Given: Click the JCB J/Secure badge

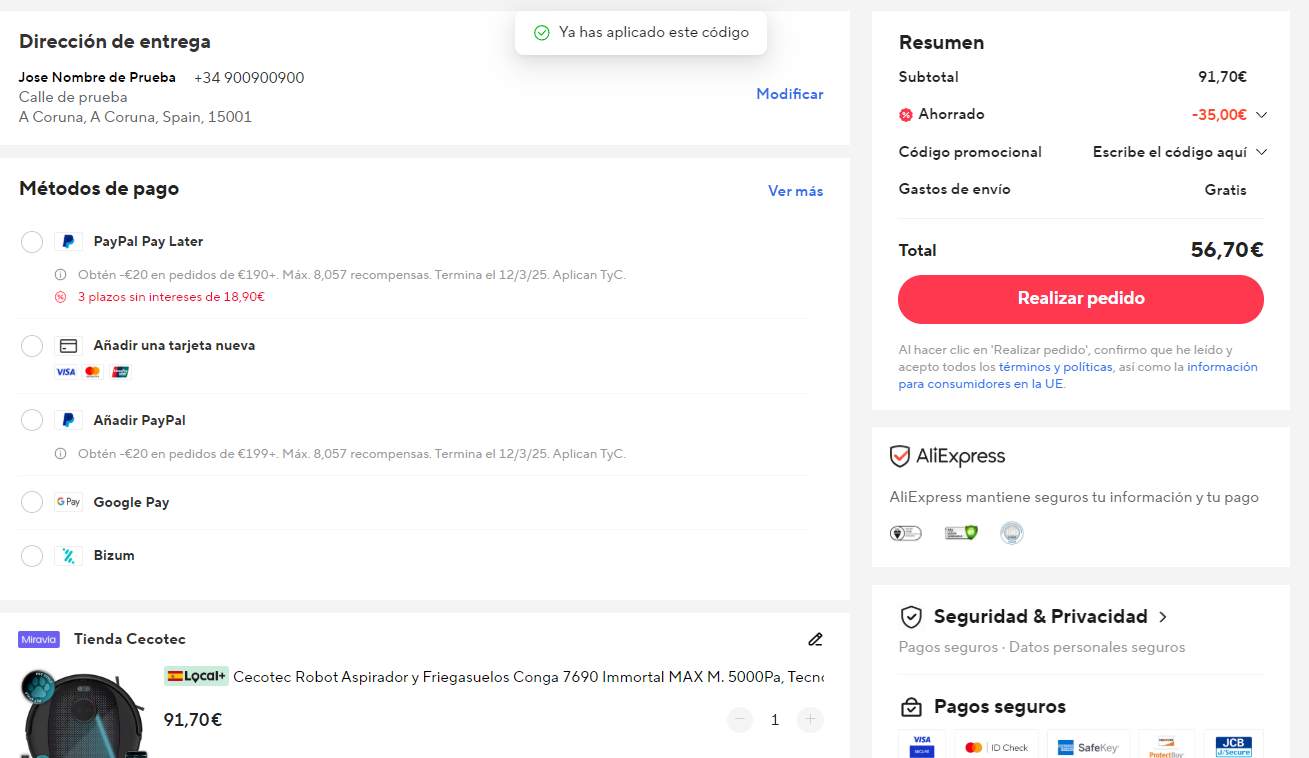Looking at the screenshot, I should coord(1233,746).
